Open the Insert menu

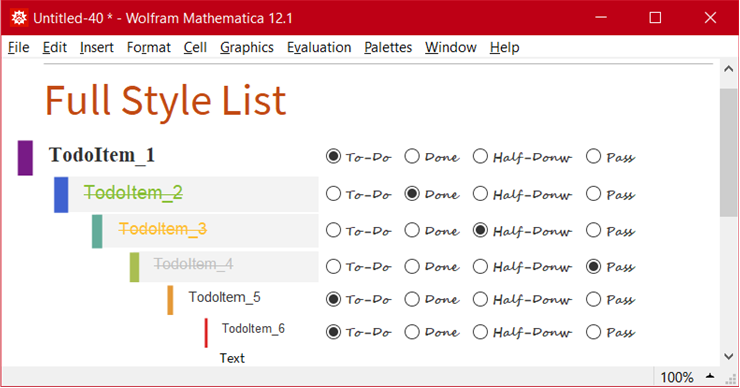pos(97,47)
